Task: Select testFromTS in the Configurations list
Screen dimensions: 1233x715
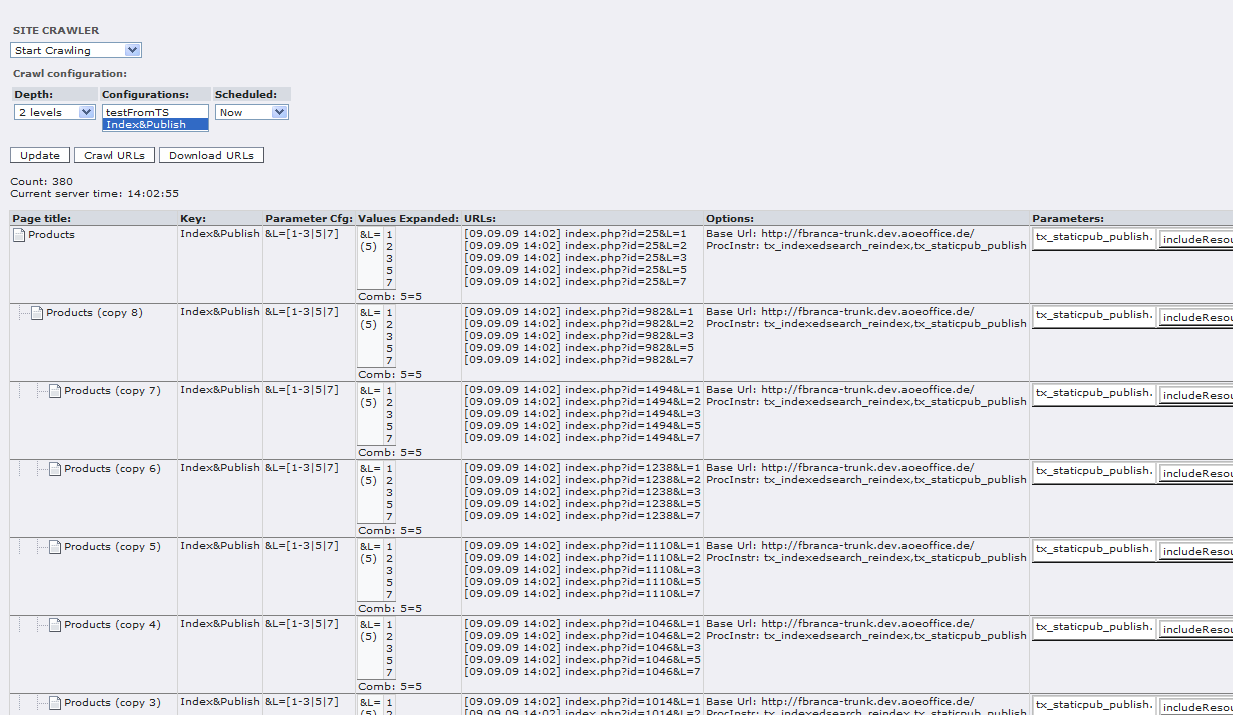Action: pyautogui.click(x=155, y=112)
